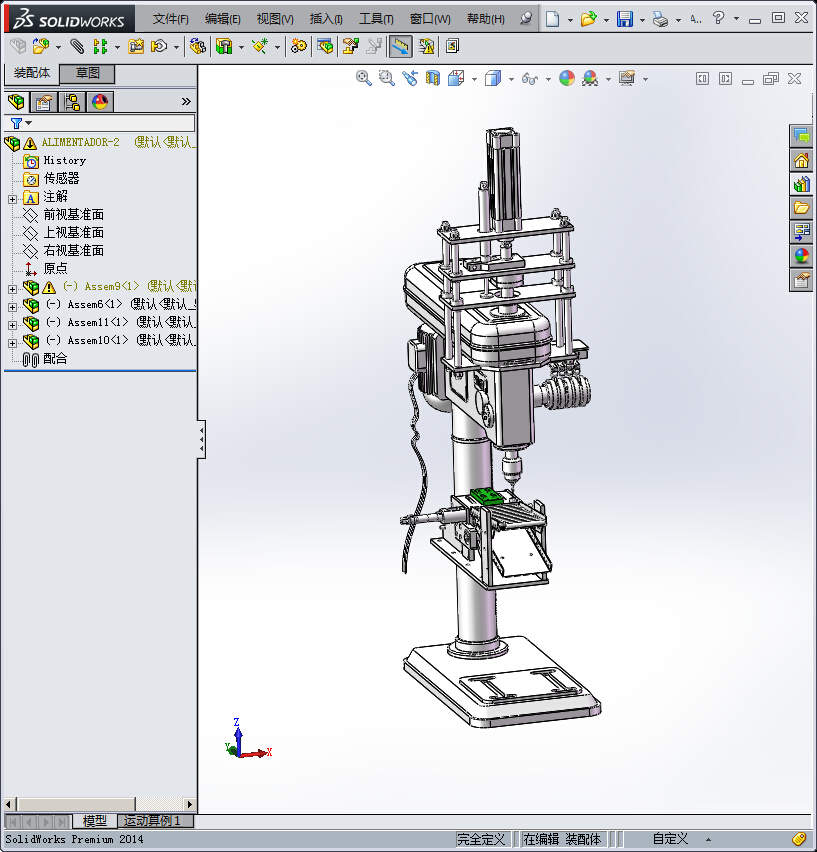Open the FeatureManager design tree tab
Screen dimensions: 817x852
(16, 101)
